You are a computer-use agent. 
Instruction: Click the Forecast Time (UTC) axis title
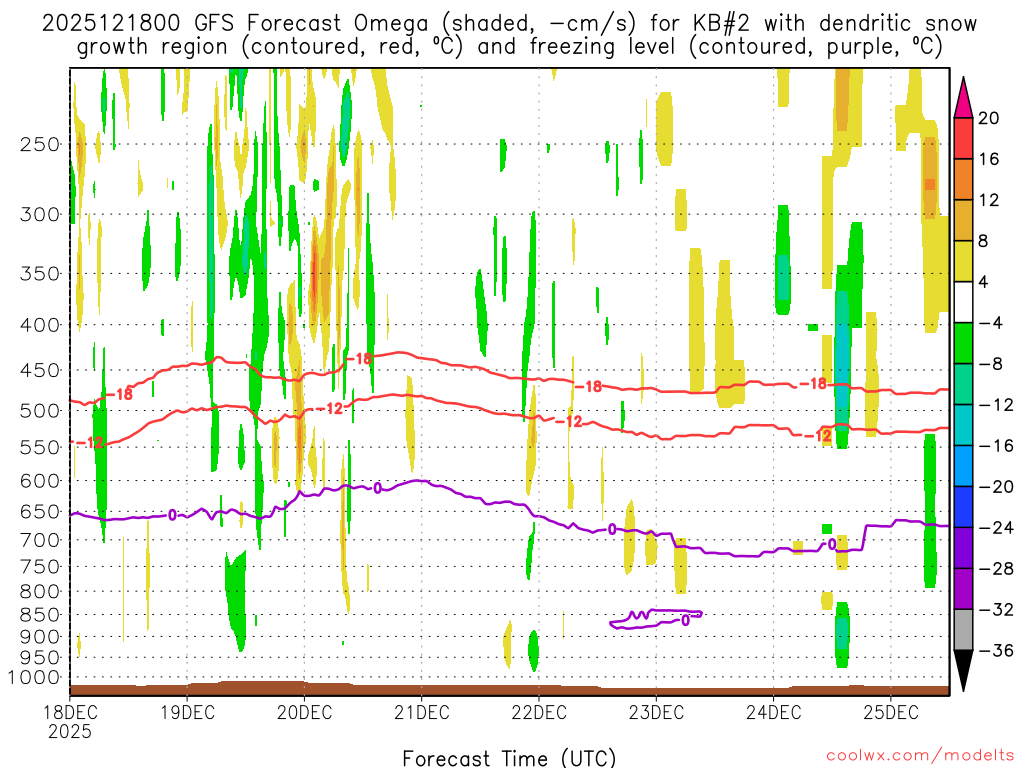coord(509,758)
